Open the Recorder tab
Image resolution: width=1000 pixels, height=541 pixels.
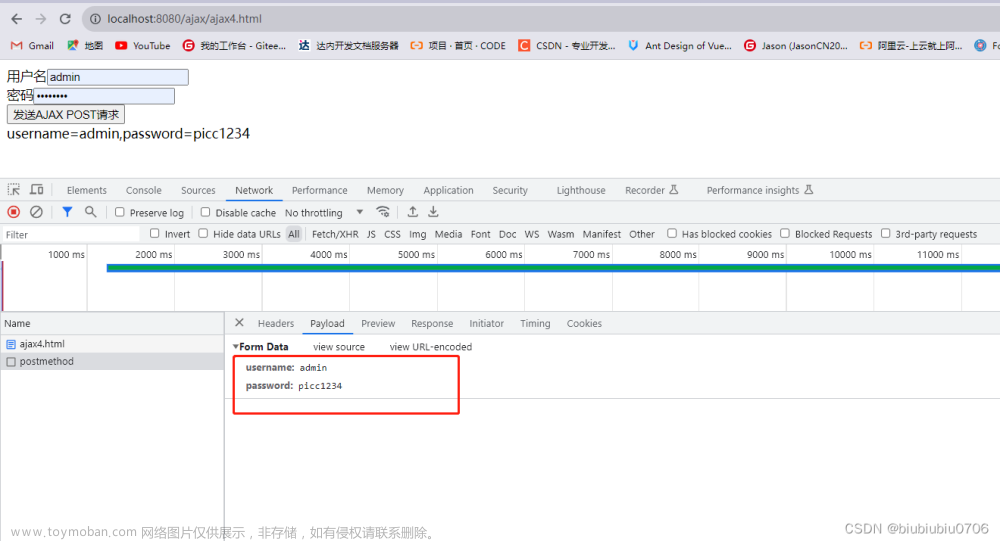point(651,190)
